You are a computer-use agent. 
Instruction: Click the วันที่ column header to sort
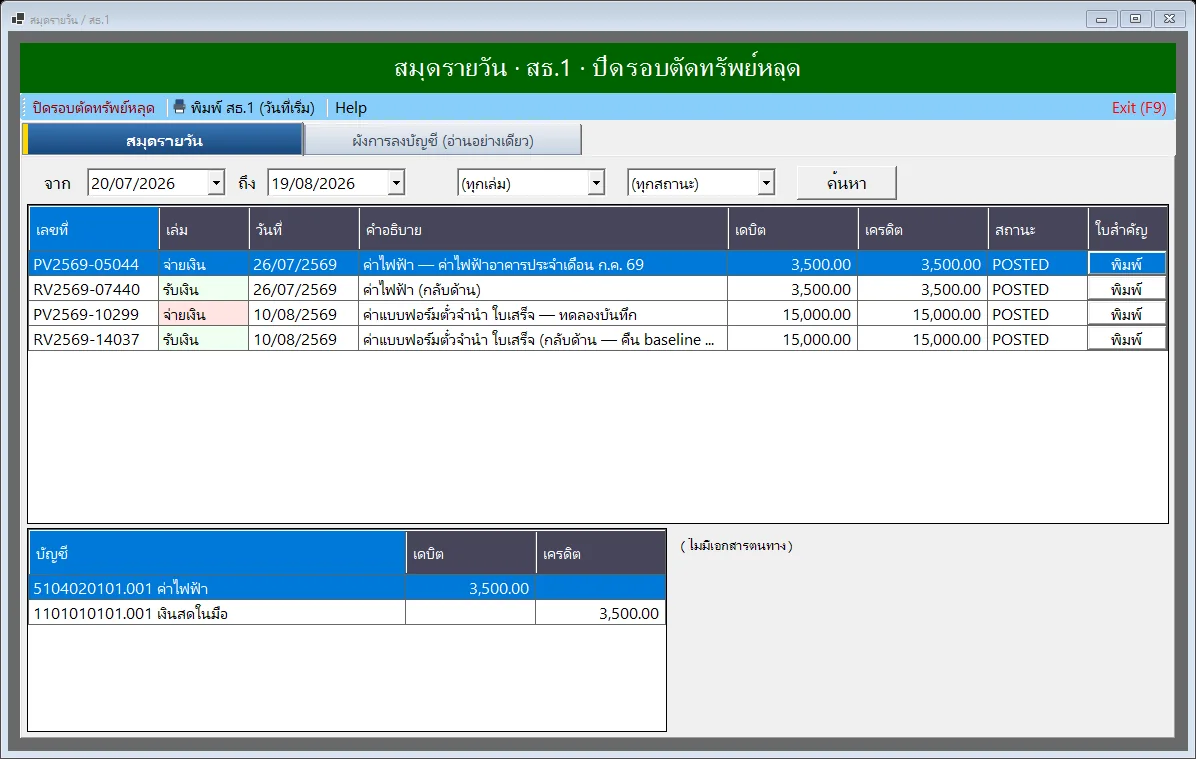[304, 230]
